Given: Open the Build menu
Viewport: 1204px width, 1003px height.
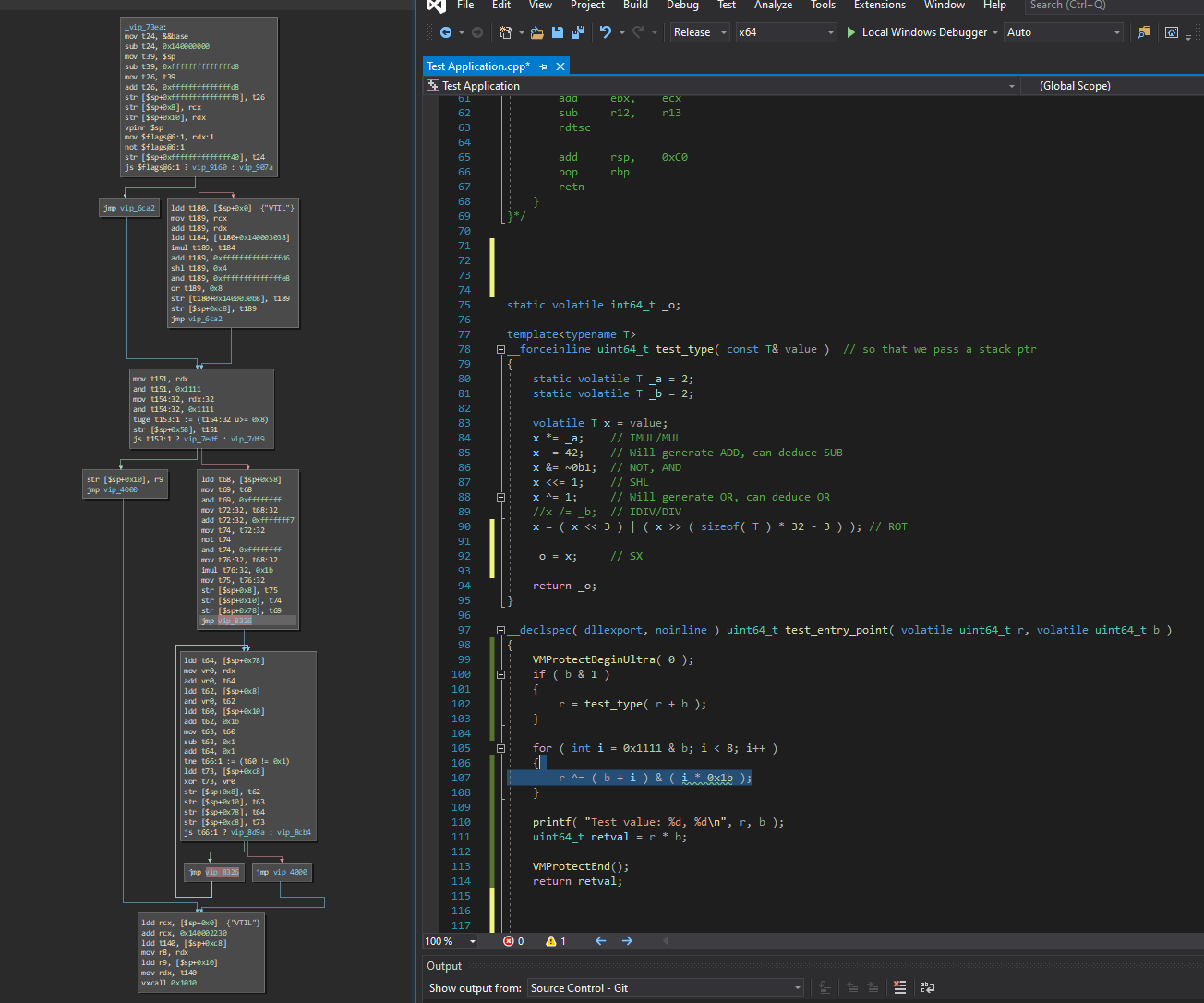Looking at the screenshot, I should click(635, 6).
